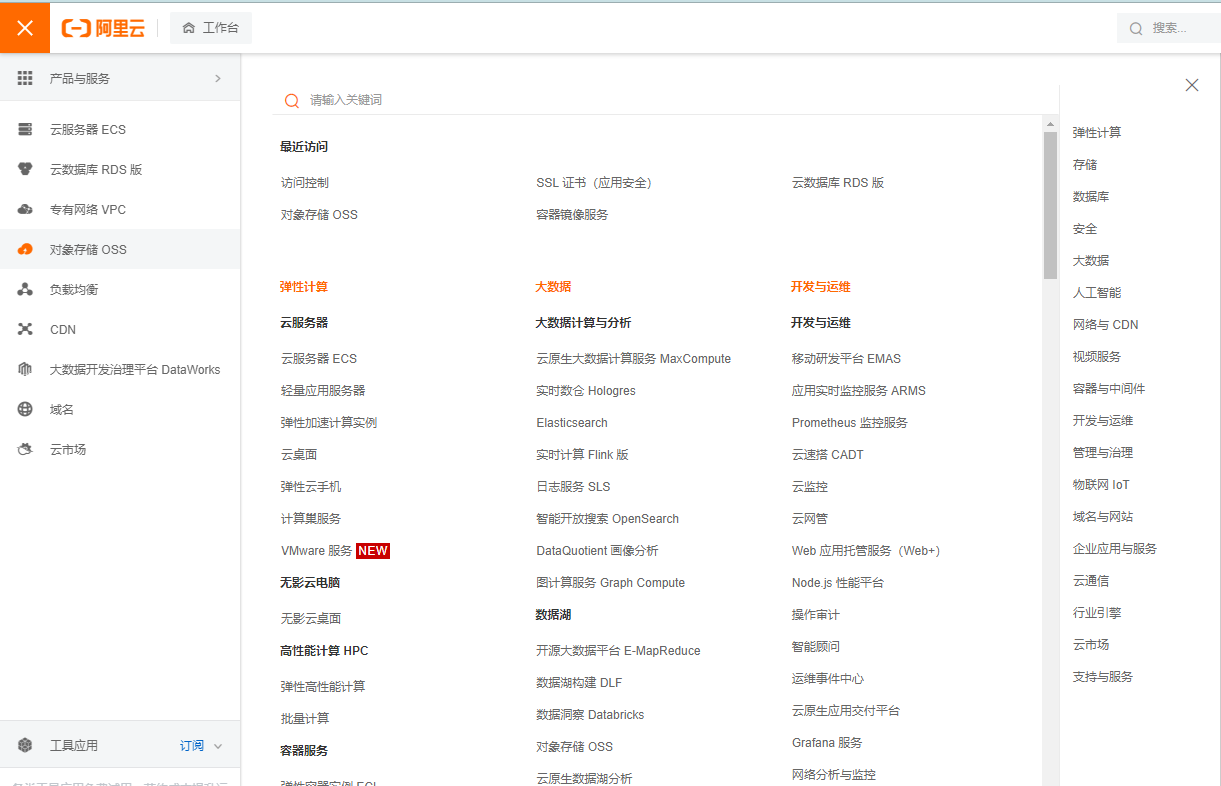Image resolution: width=1221 pixels, height=786 pixels.
Task: Open 数据洞察 Databricks link
Action: [590, 714]
